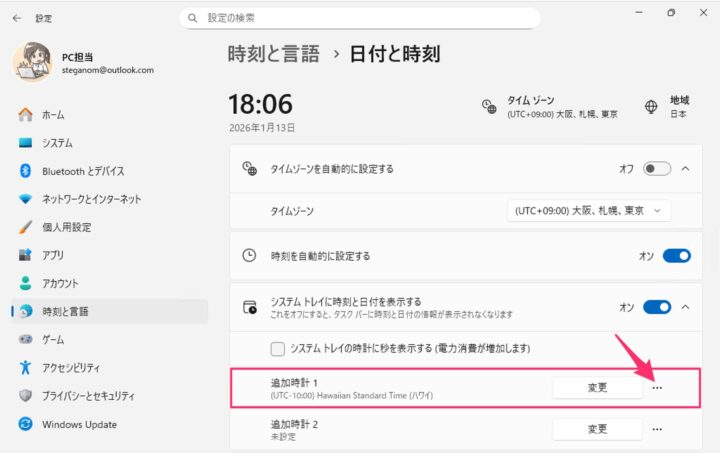Screen dimensions: 720x453
Task: Open Windows Update page
Action: 79,424
